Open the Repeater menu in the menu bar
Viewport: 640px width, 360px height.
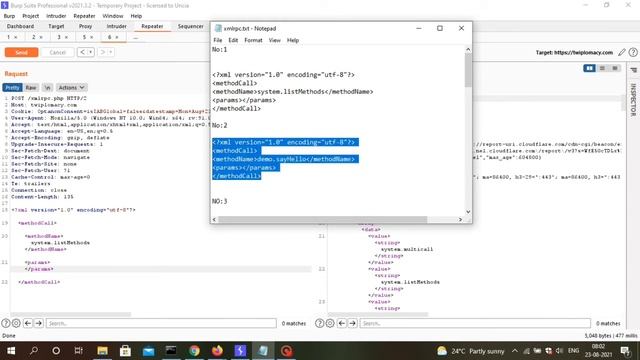click(x=84, y=16)
